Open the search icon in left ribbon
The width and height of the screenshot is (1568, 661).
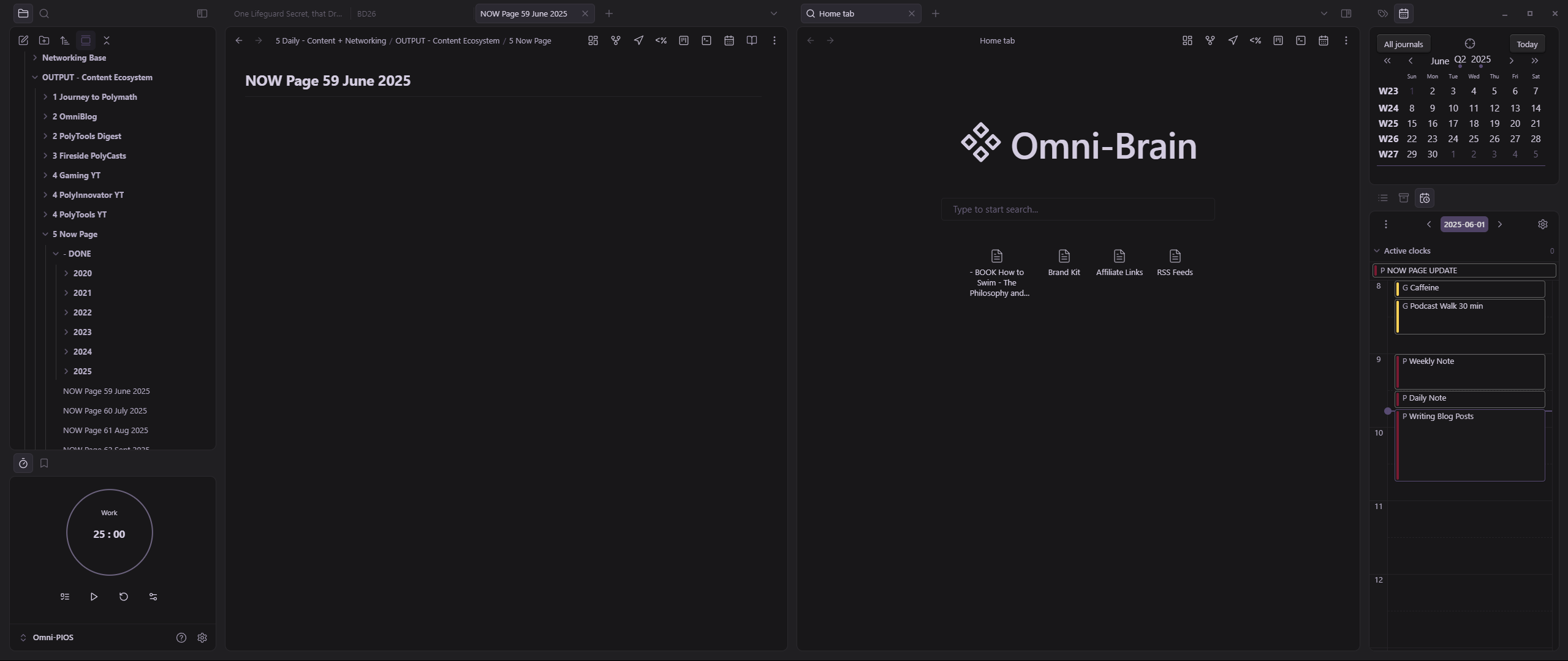[44, 13]
